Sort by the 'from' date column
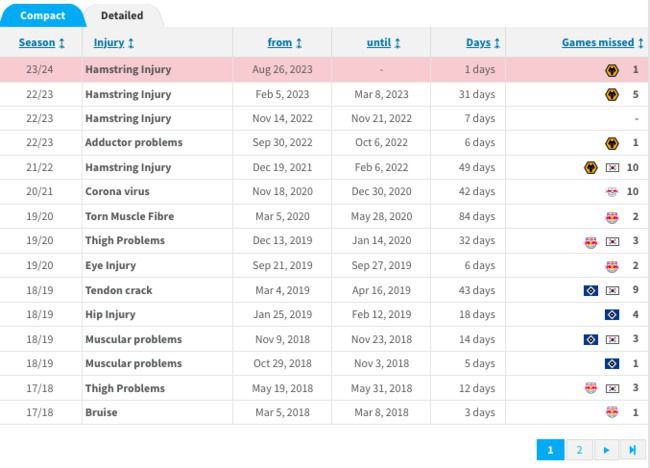The image size is (650, 468). [x=285, y=43]
